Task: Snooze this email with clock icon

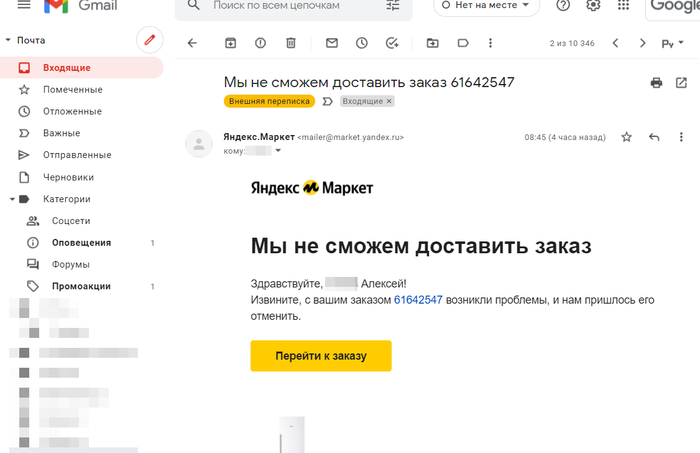Action: coord(362,43)
